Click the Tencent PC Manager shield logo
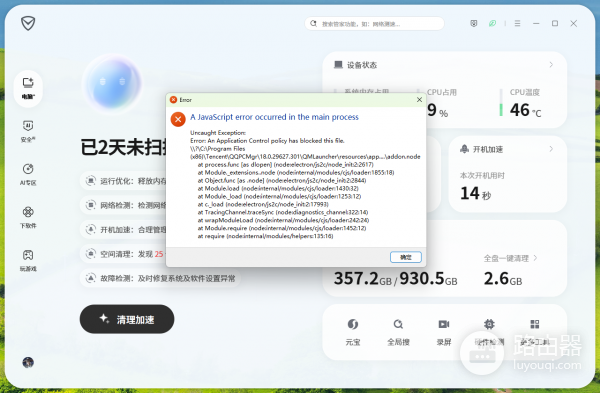This screenshot has width=600, height=393. [x=28, y=23]
